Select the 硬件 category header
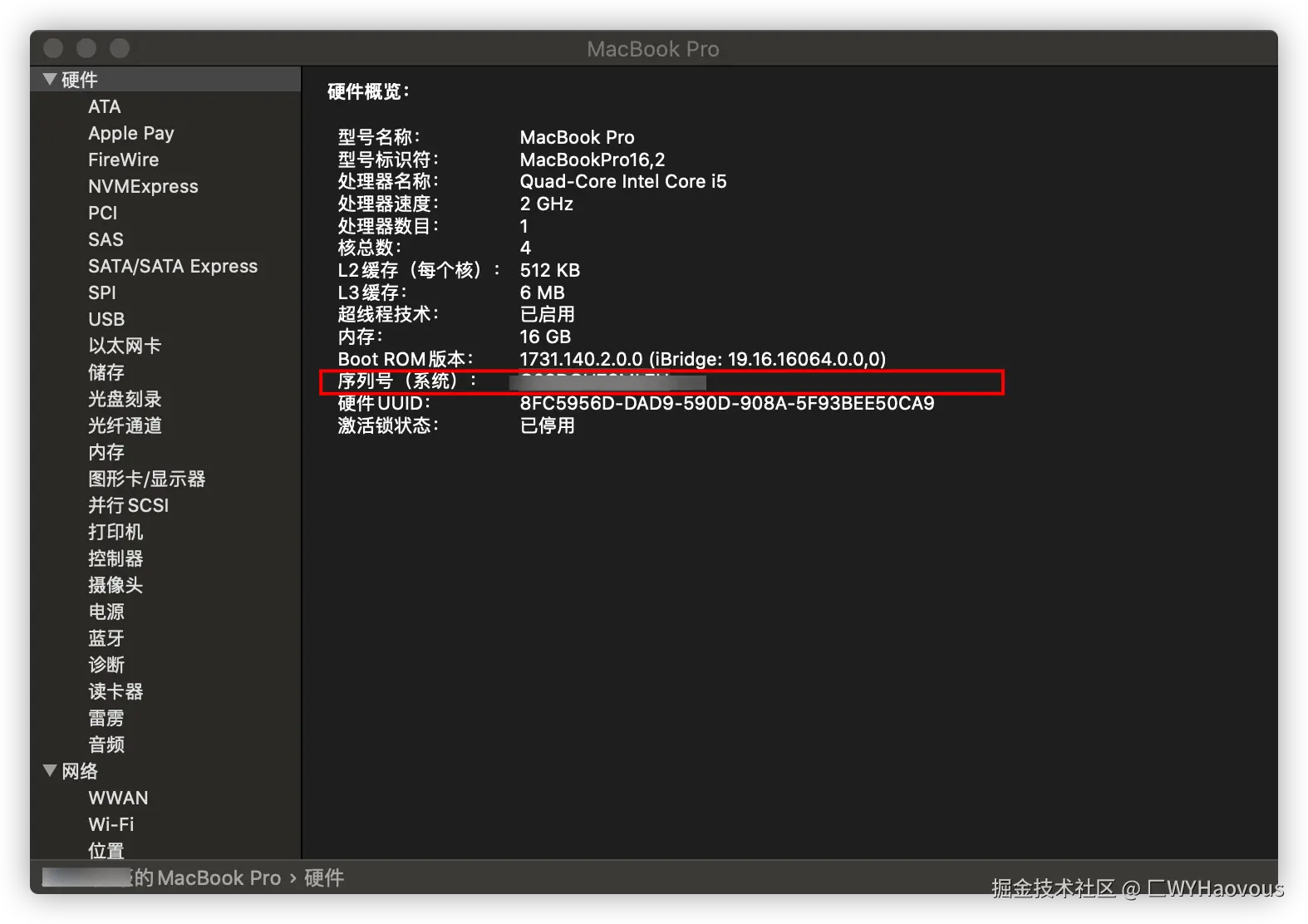The height and width of the screenshot is (924, 1308). tap(80, 80)
